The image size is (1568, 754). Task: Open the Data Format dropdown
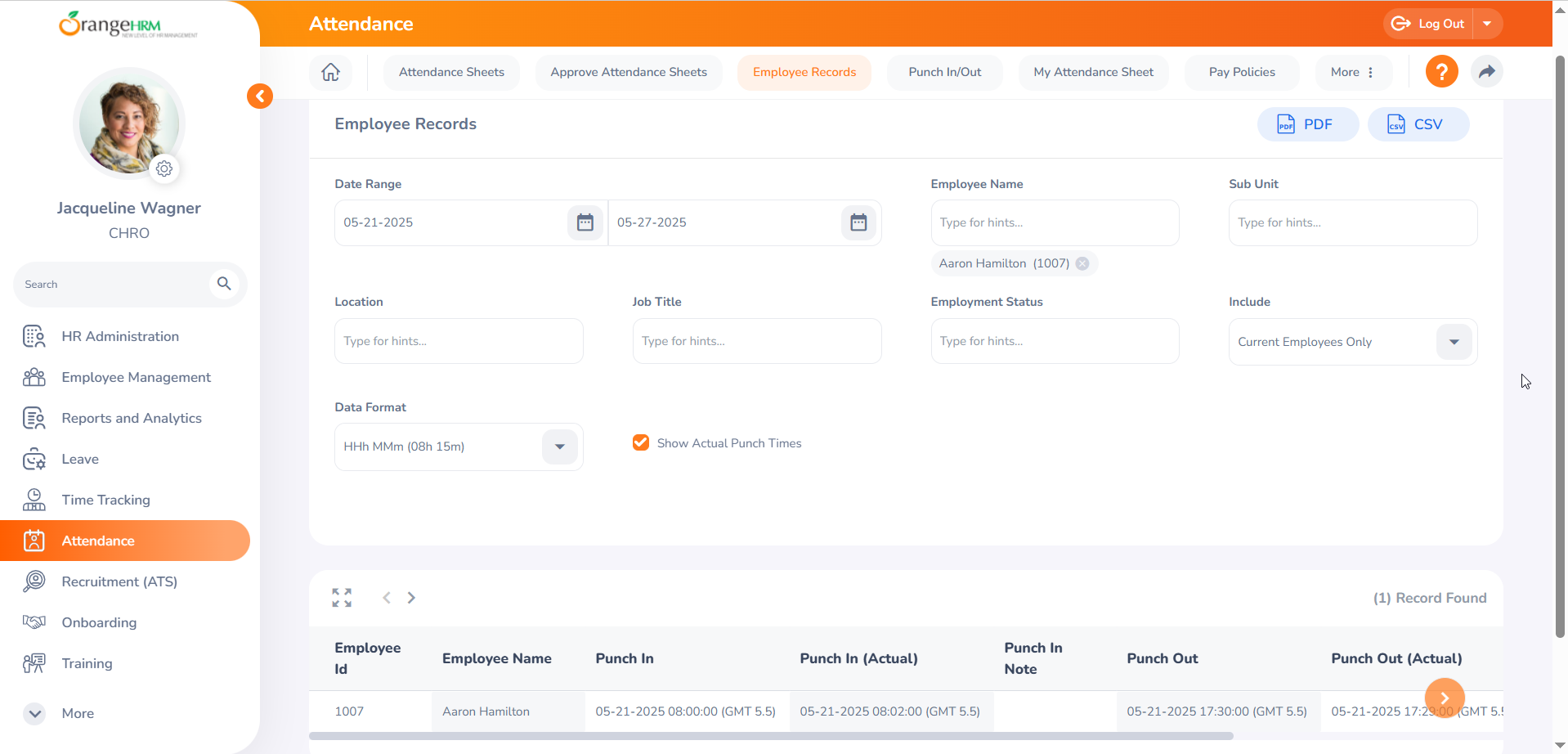coord(559,447)
